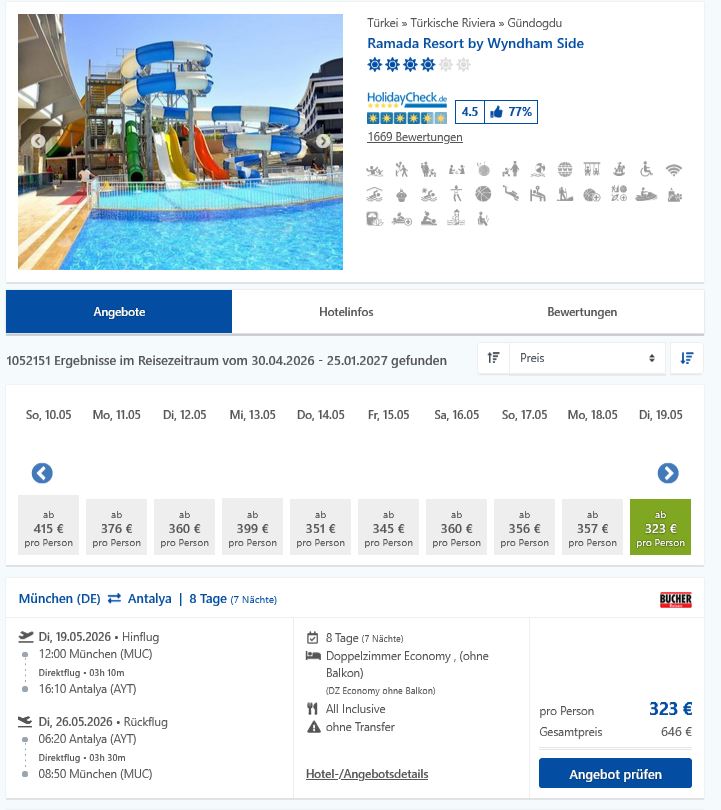Click the Türkei » Türkische Riviera » Gündogdu breadcrumb
This screenshot has height=810, width=721.
coord(464,23)
